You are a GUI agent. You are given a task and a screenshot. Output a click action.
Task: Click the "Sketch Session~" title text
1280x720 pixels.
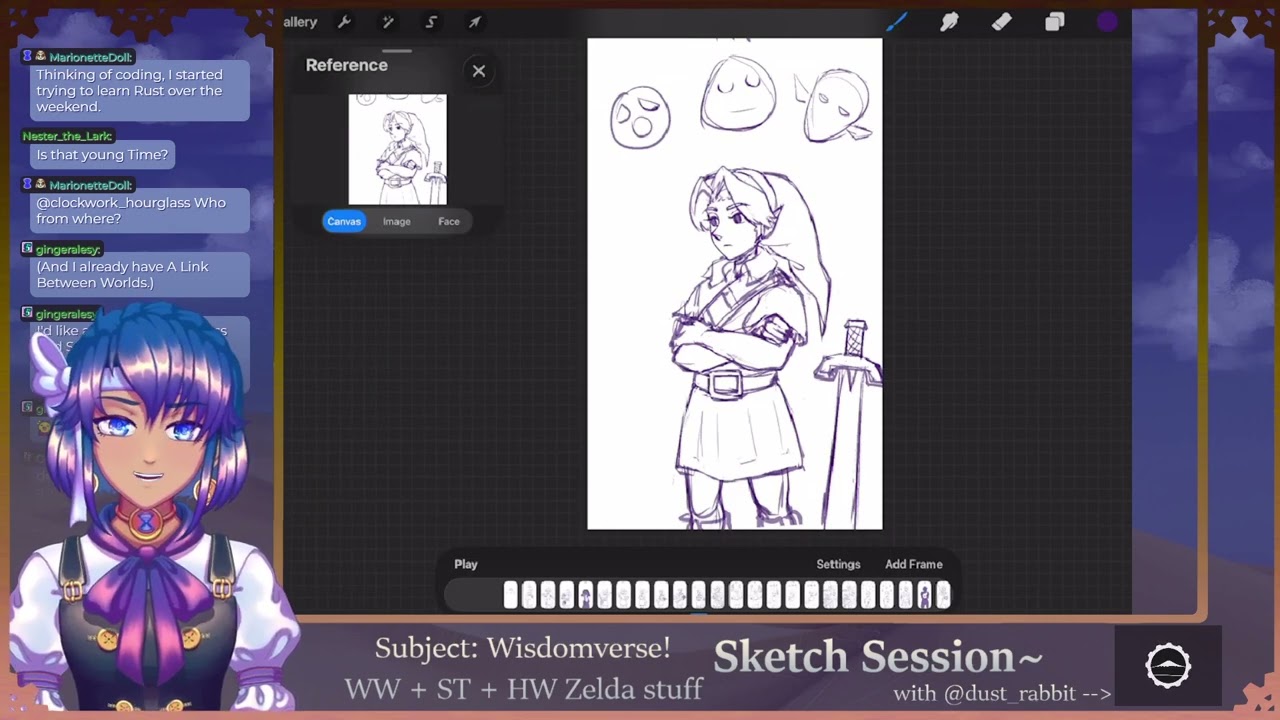[878, 656]
